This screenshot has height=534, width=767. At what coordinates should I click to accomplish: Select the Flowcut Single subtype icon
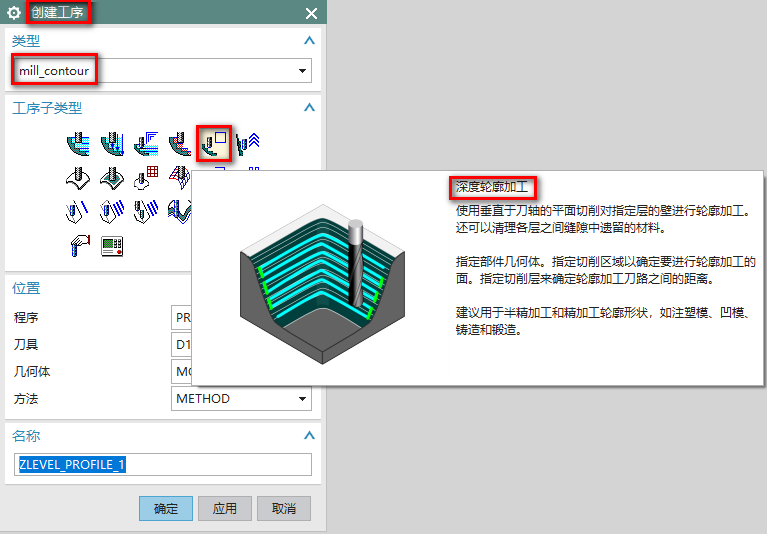point(79,211)
